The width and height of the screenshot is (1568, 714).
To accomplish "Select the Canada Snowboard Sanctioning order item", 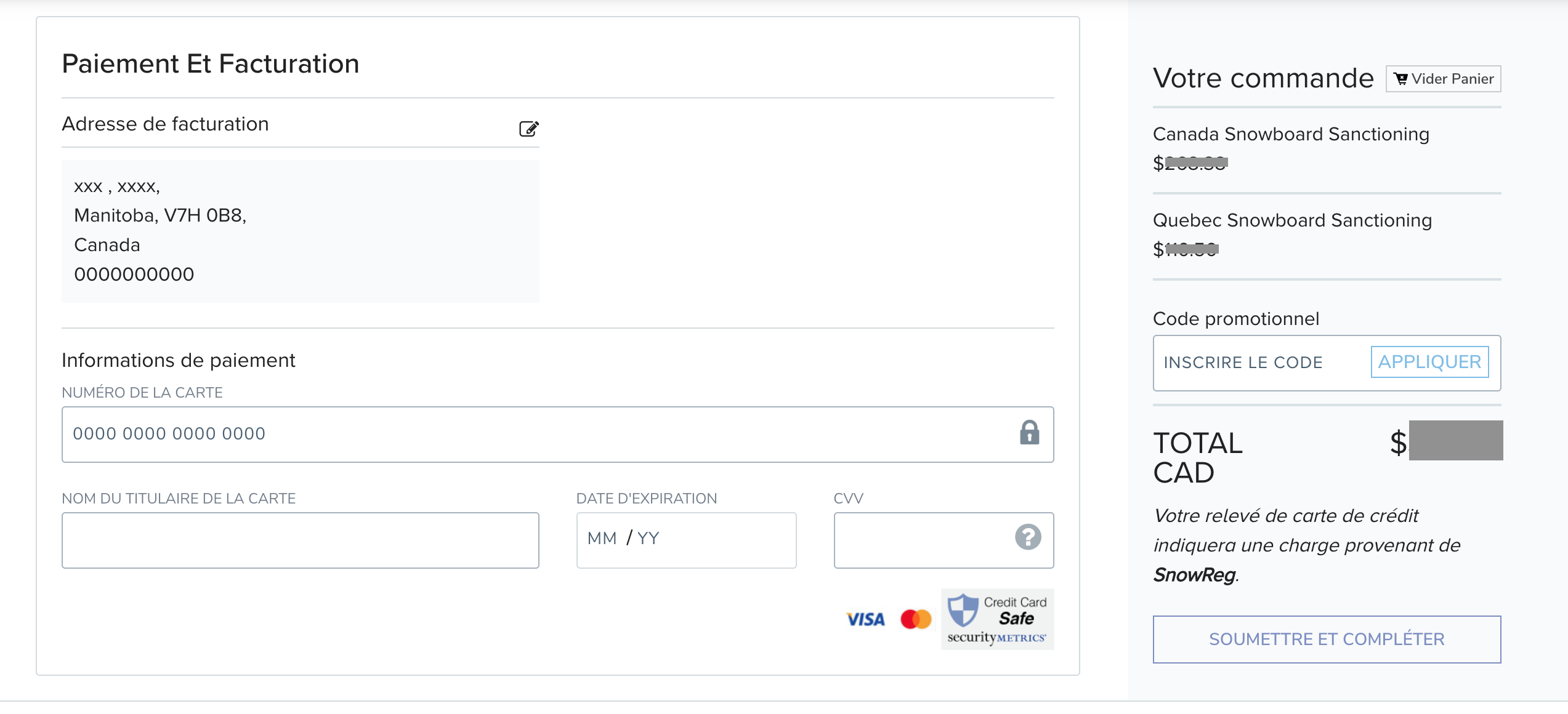I will pyautogui.click(x=1291, y=134).
